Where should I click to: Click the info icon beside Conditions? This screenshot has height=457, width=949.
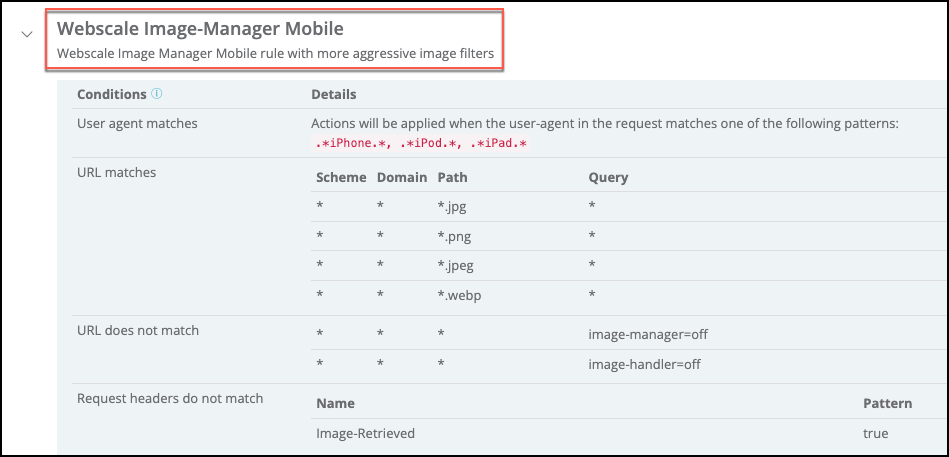157,95
